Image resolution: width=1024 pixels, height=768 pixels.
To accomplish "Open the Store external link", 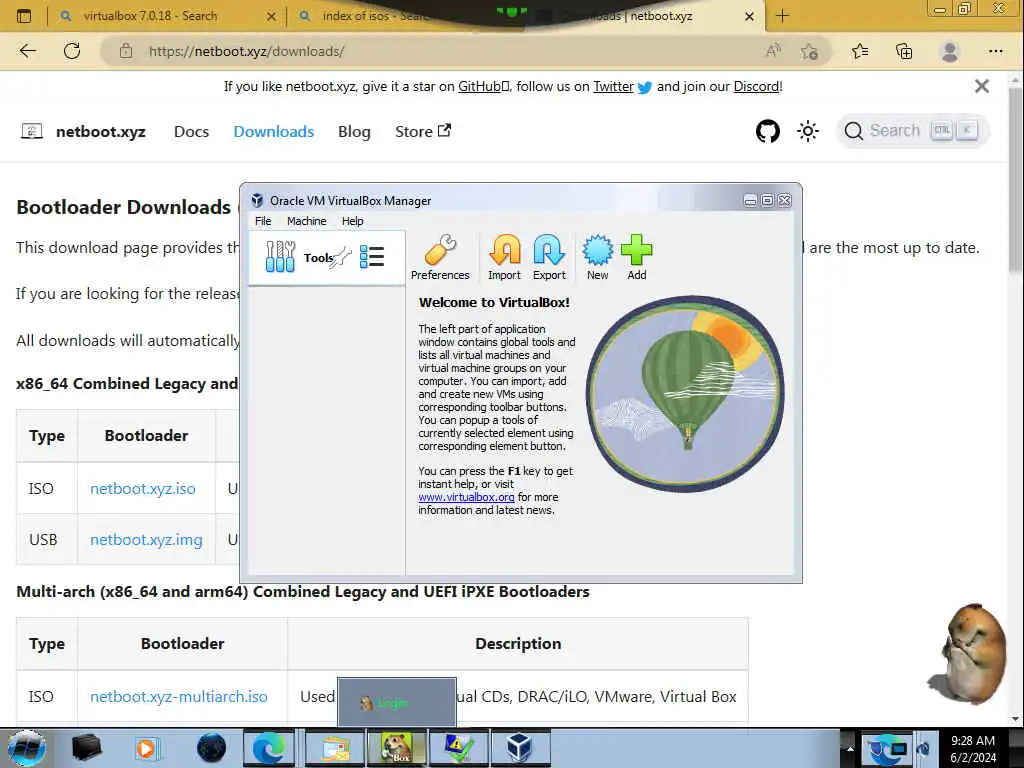I will [x=423, y=131].
